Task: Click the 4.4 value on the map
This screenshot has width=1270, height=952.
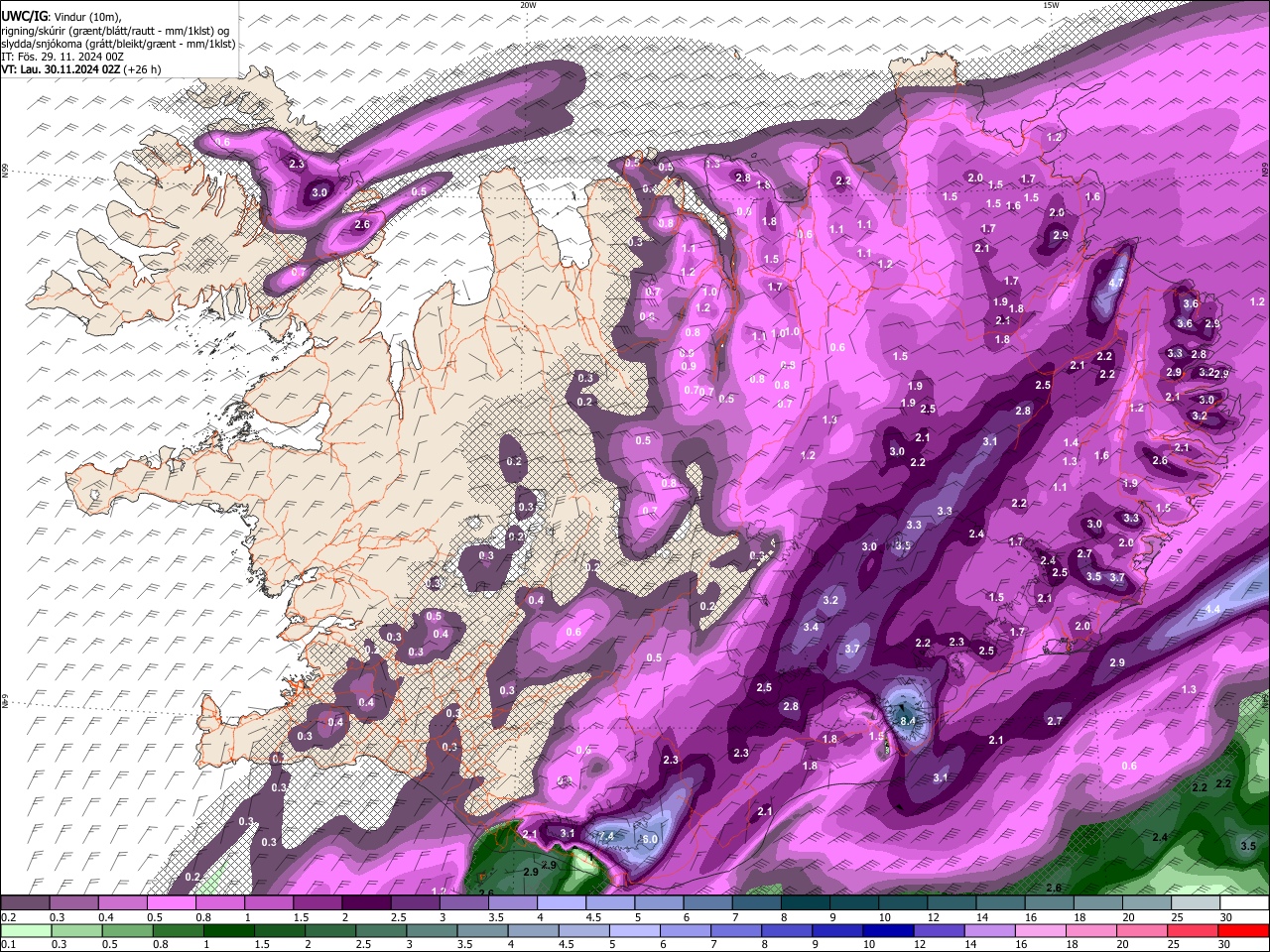Action: coord(1212,609)
